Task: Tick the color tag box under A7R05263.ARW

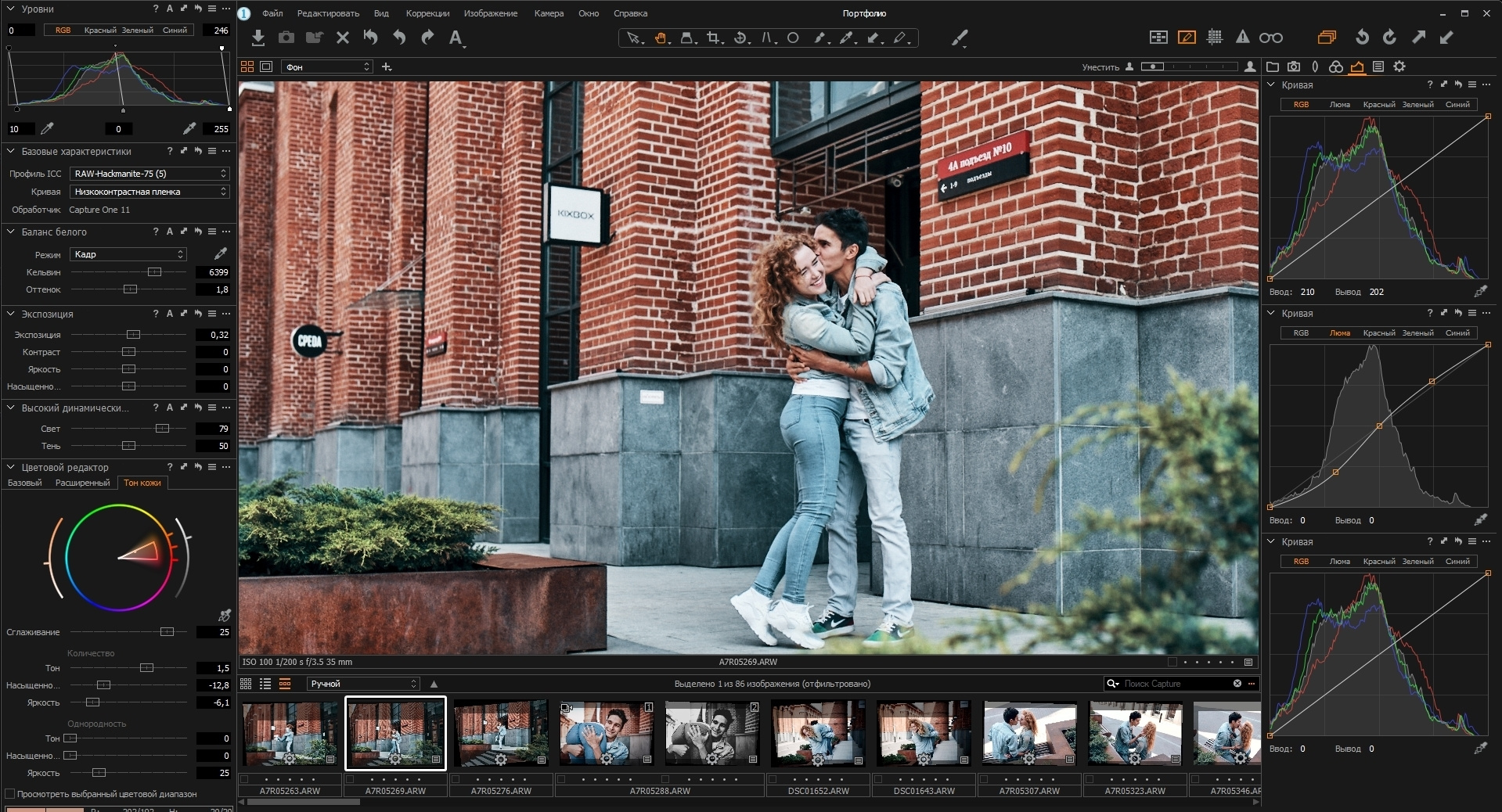Action: (x=244, y=779)
